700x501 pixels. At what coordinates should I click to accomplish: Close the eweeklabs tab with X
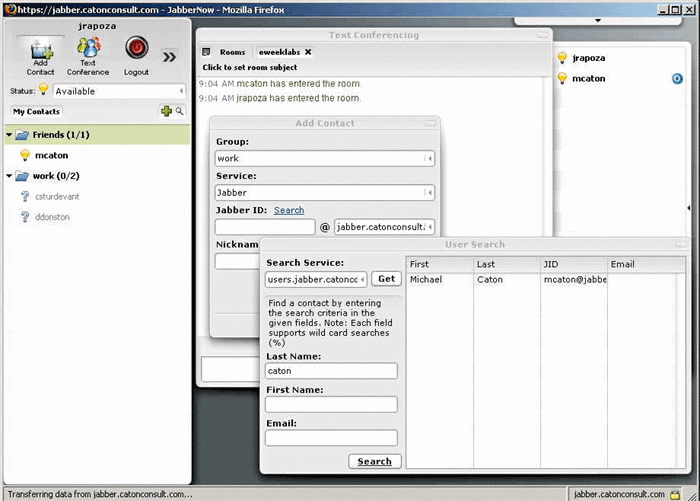pos(308,52)
